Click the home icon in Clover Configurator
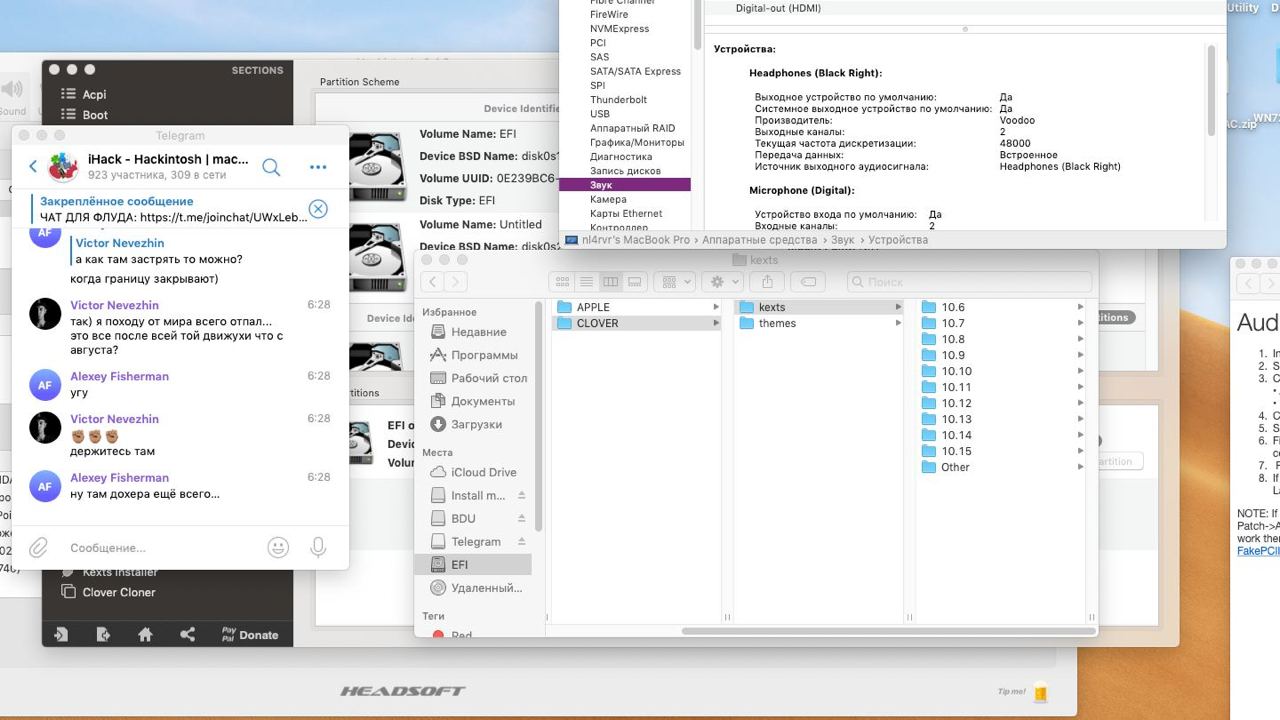Viewport: 1280px width, 720px height. pyautogui.click(x=145, y=634)
